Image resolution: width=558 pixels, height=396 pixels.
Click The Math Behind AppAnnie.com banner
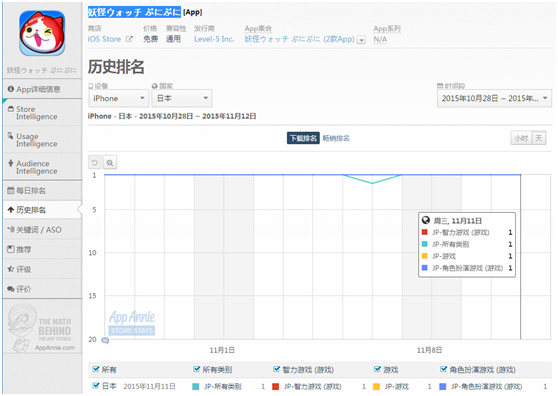(x=42, y=328)
